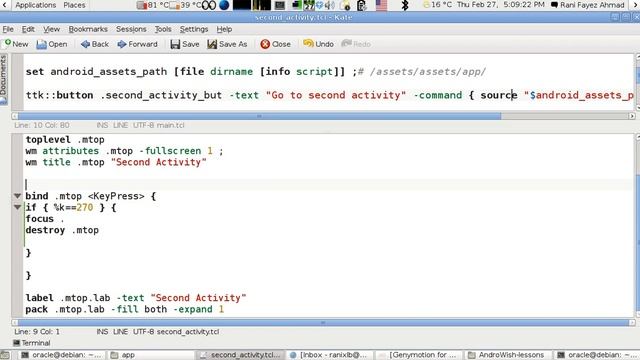This screenshot has width=640, height=360.
Task: Place cursor on 'toplevel .mtop' line
Action: 65,140
